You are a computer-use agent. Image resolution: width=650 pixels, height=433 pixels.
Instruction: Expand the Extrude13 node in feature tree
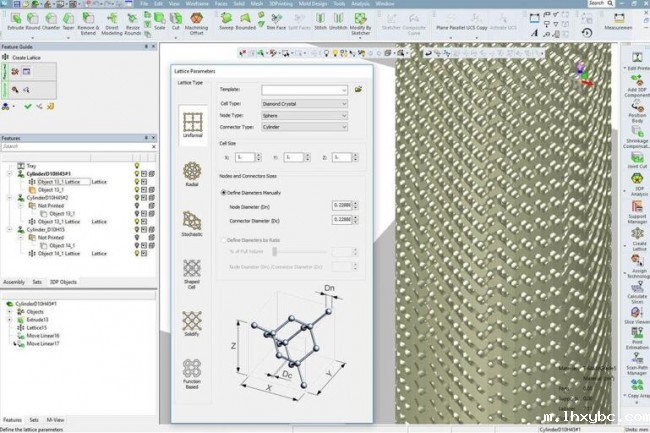click(x=10, y=319)
